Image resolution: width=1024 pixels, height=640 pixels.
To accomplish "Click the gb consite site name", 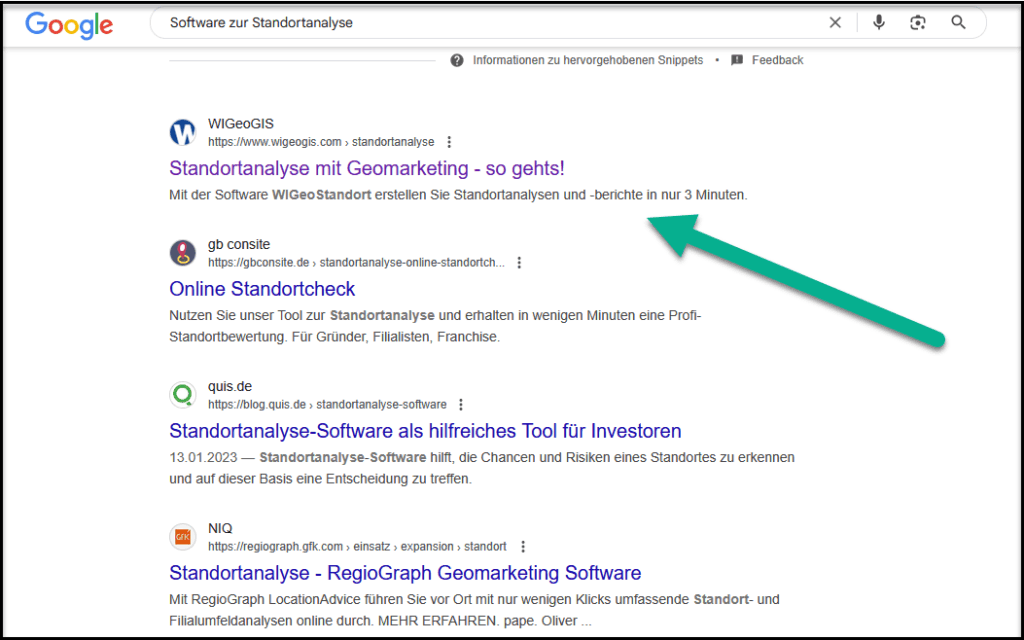I will [x=239, y=244].
